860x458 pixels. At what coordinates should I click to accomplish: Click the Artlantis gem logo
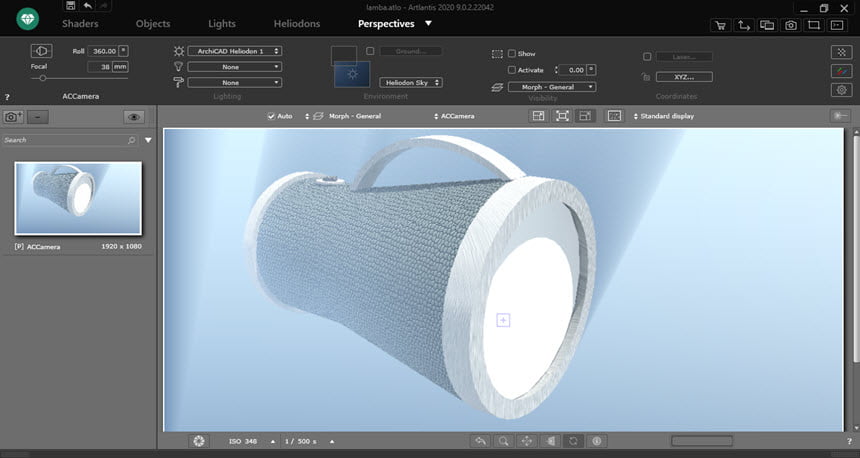click(27, 20)
